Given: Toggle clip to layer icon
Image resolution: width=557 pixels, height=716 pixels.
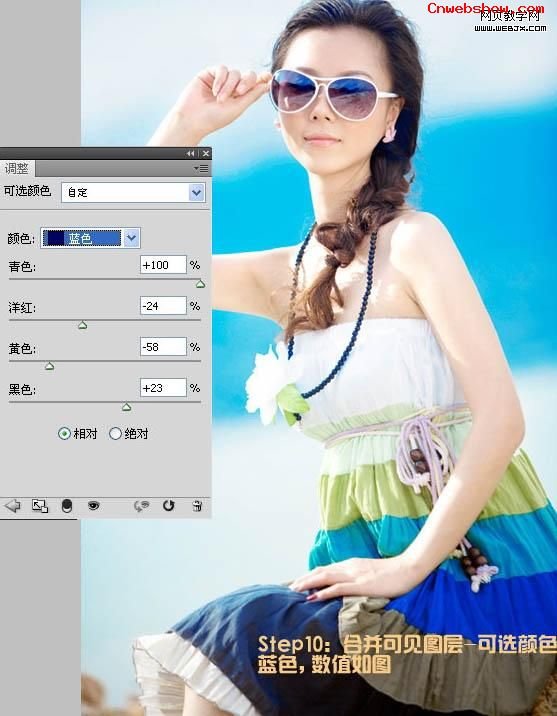Looking at the screenshot, I should (67, 506).
